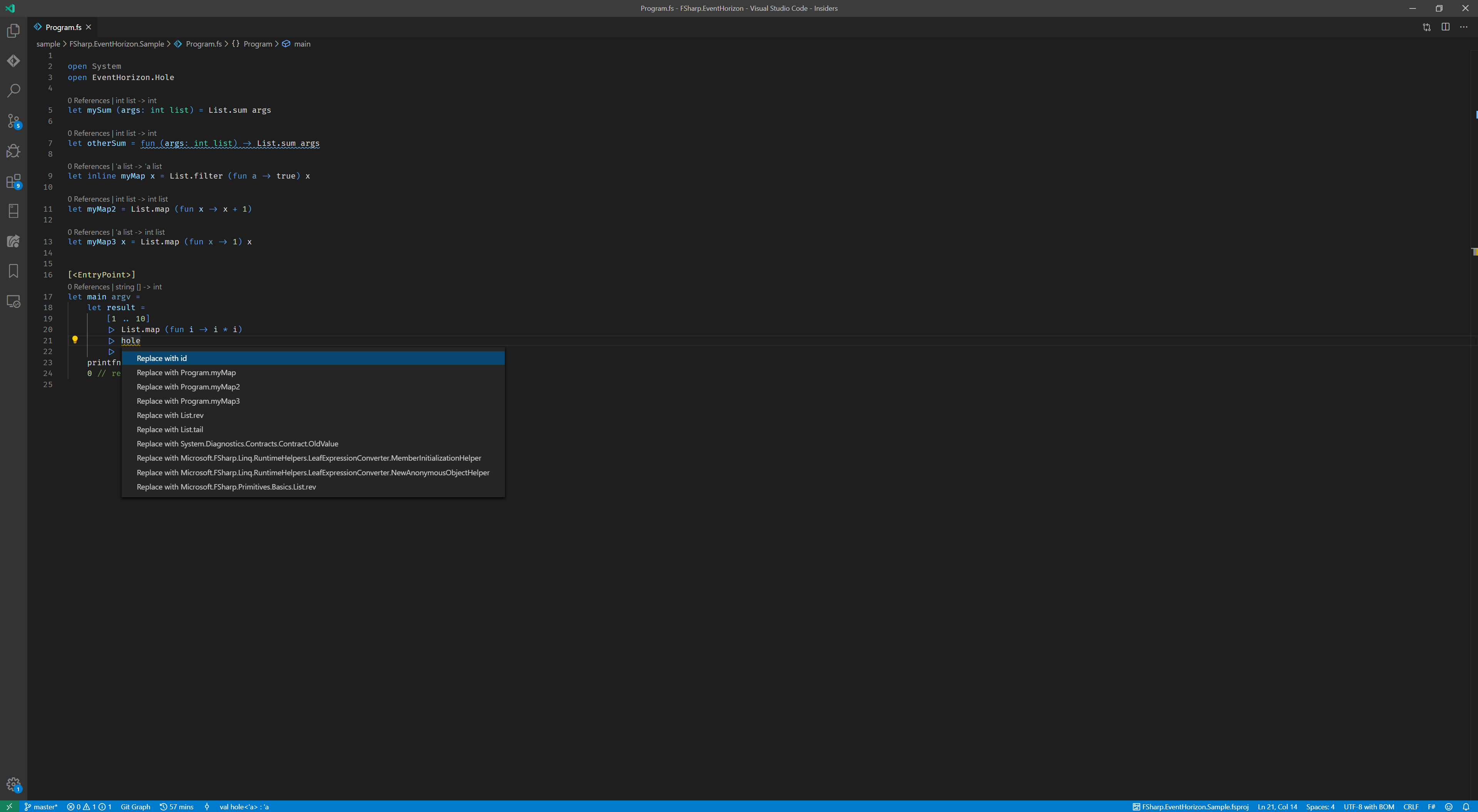Open the editor More Actions ellipsis
The image size is (1478, 812).
point(1464,27)
